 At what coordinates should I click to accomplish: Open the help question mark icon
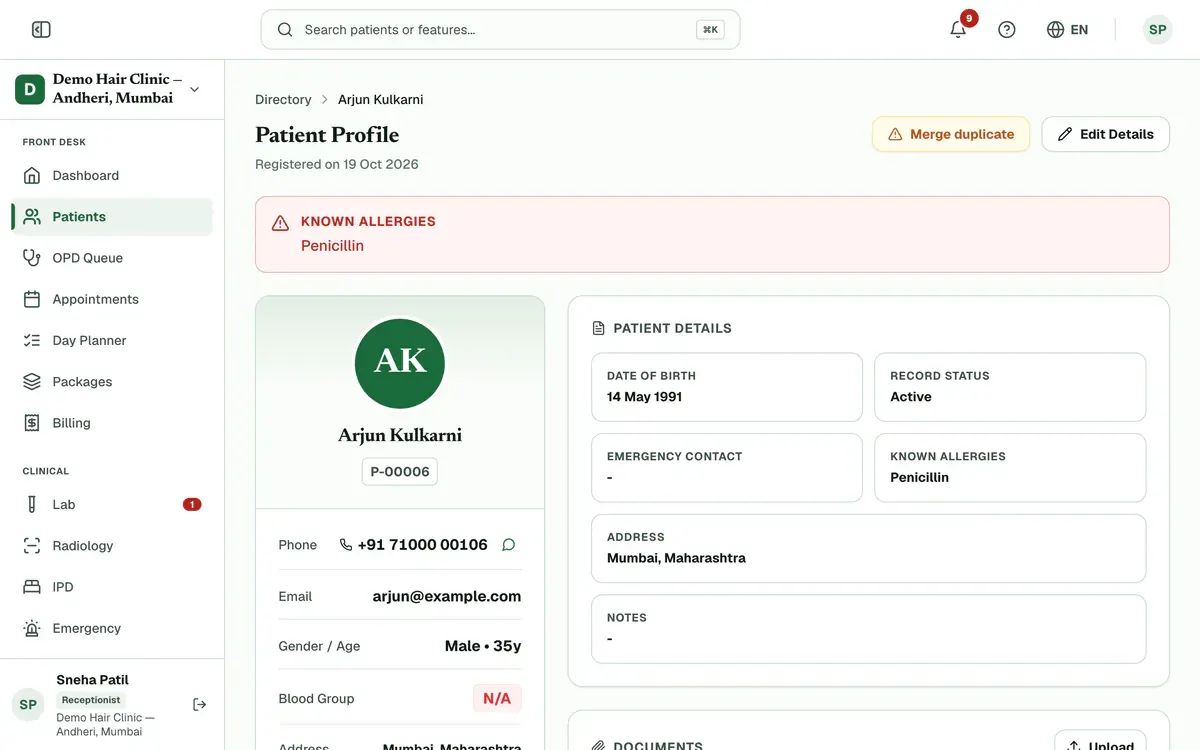(1007, 30)
